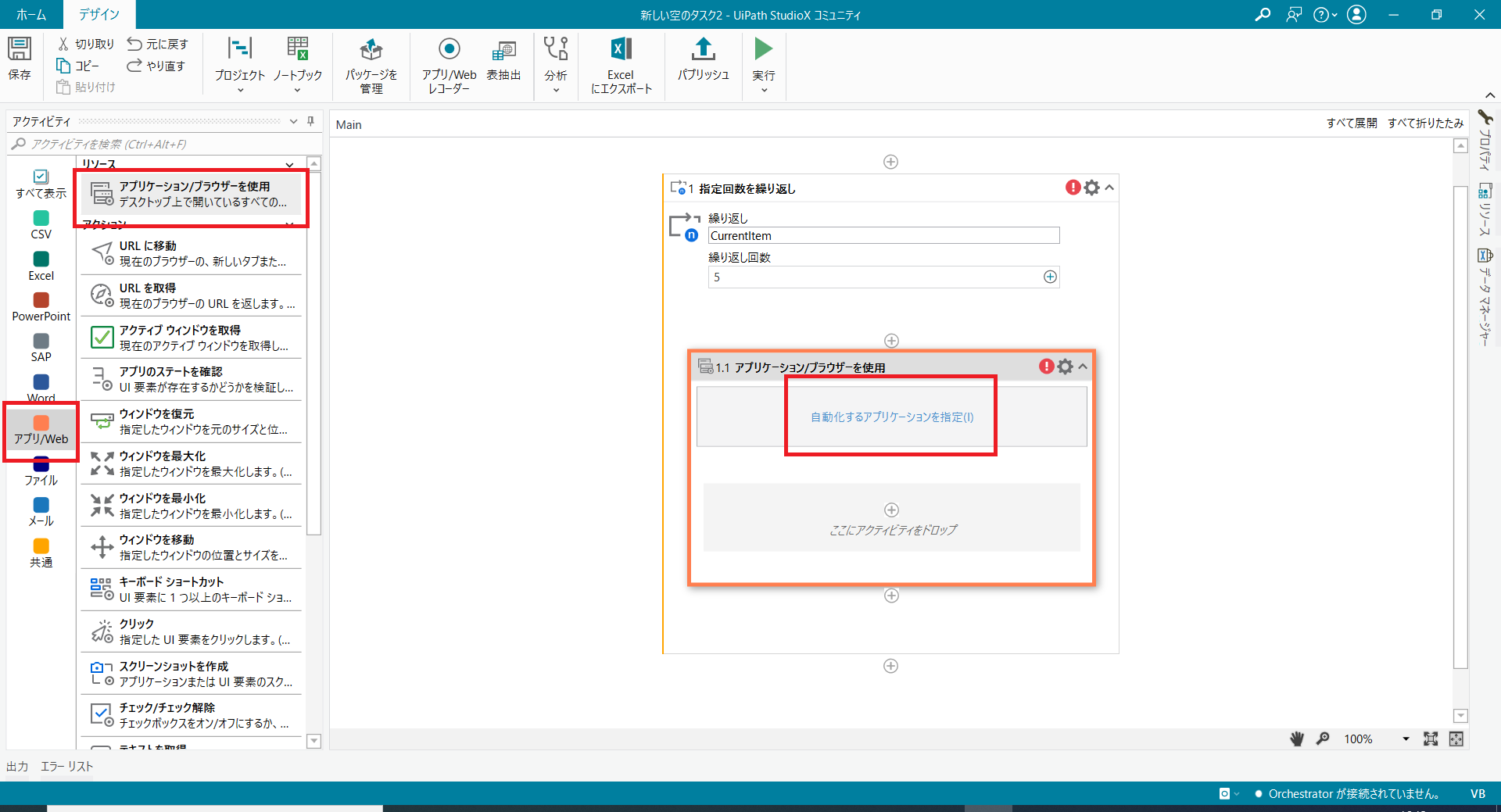This screenshot has width=1501, height=812.
Task: Select the pan hand tool
Action: [x=1297, y=739]
